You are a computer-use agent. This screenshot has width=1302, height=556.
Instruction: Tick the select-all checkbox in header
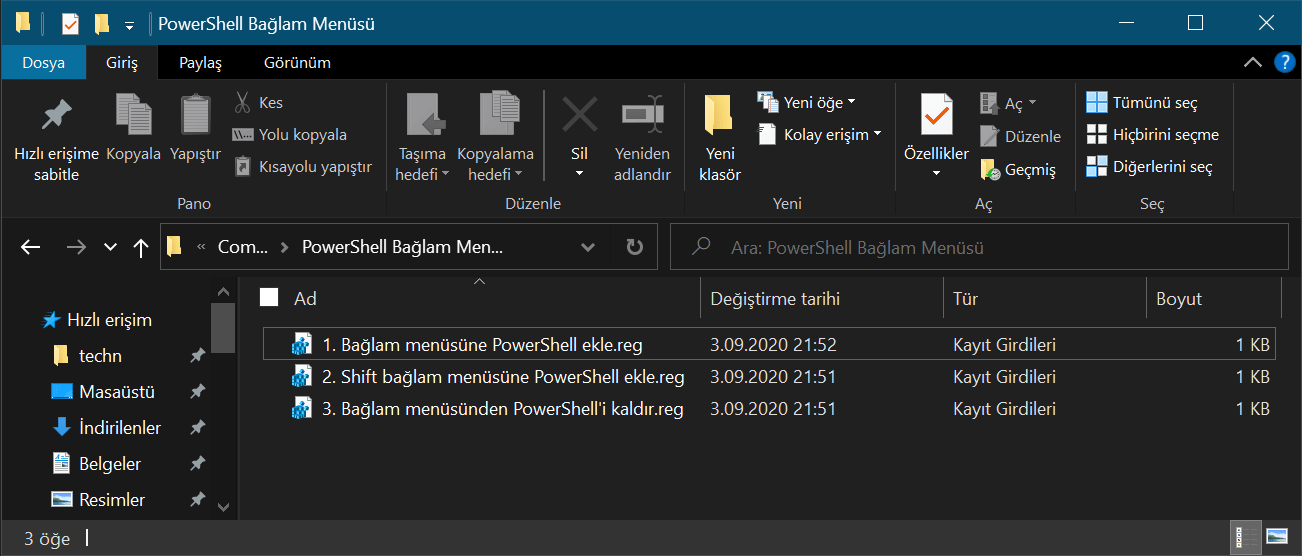point(268,297)
